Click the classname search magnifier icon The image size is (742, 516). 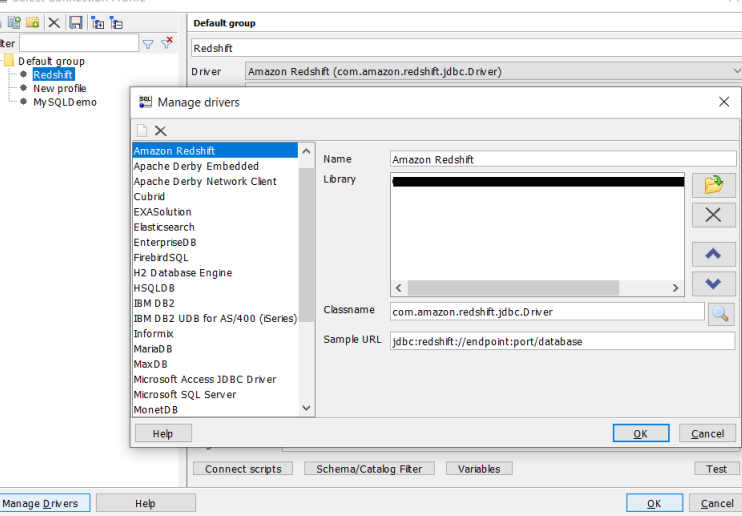click(720, 313)
